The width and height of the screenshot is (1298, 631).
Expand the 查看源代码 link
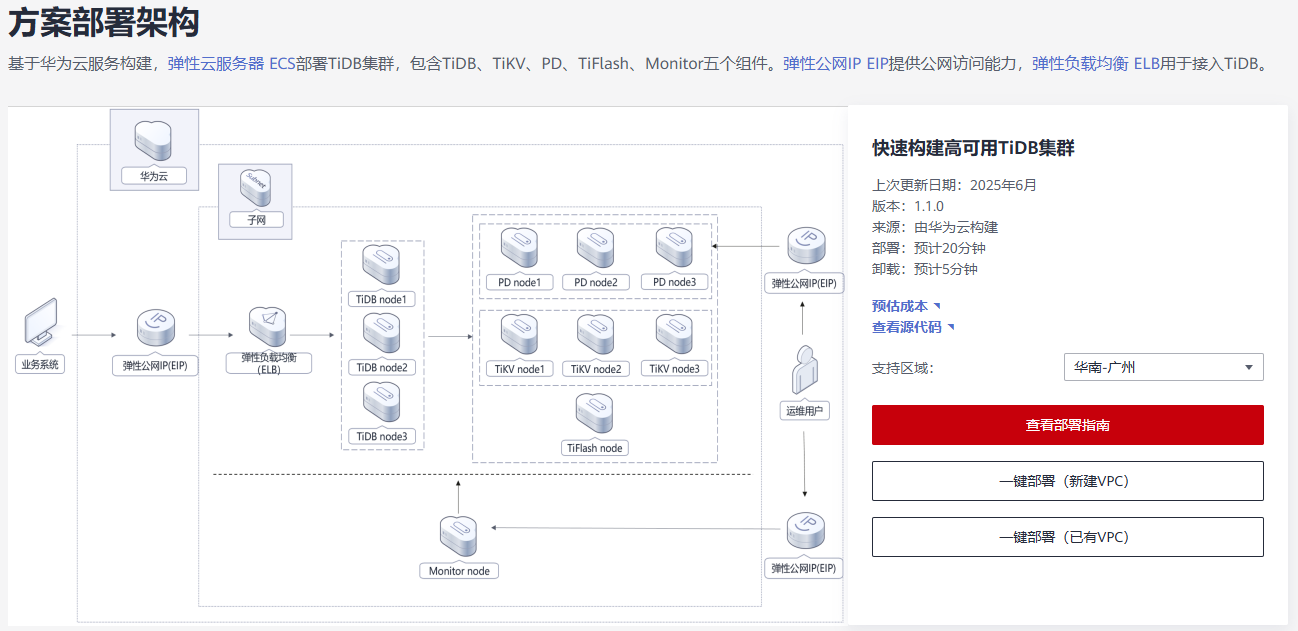[913, 327]
